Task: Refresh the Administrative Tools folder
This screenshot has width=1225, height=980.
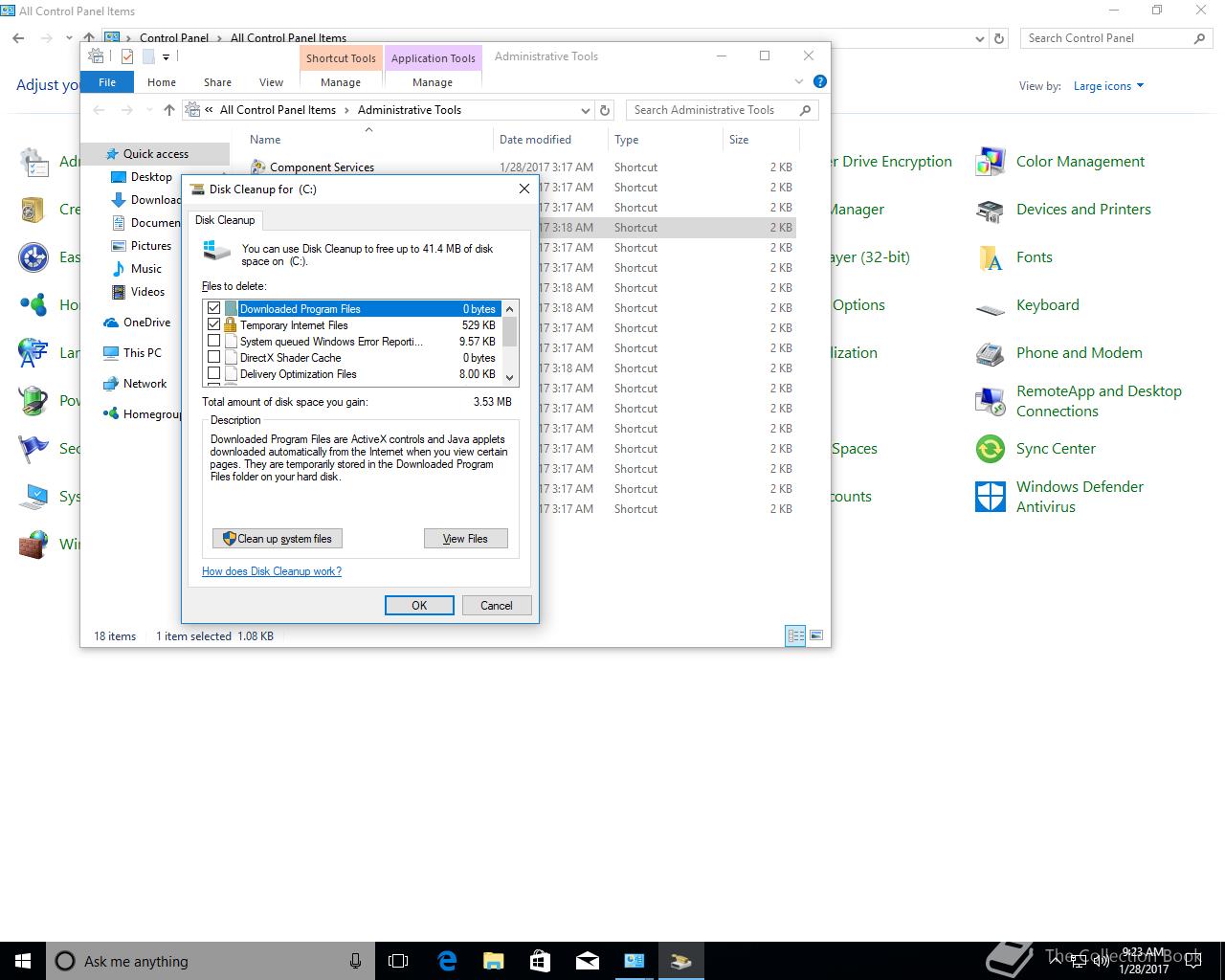Action: click(605, 110)
